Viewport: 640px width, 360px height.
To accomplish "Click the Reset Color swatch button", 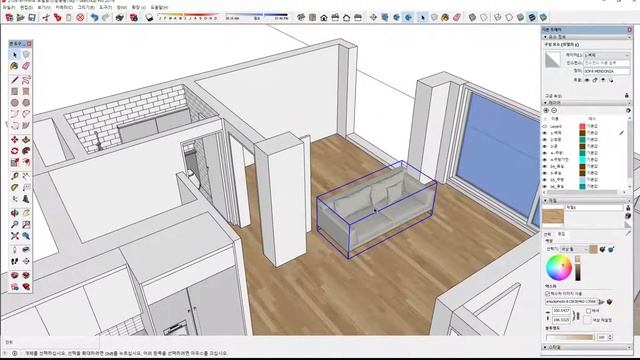I will (x=587, y=320).
